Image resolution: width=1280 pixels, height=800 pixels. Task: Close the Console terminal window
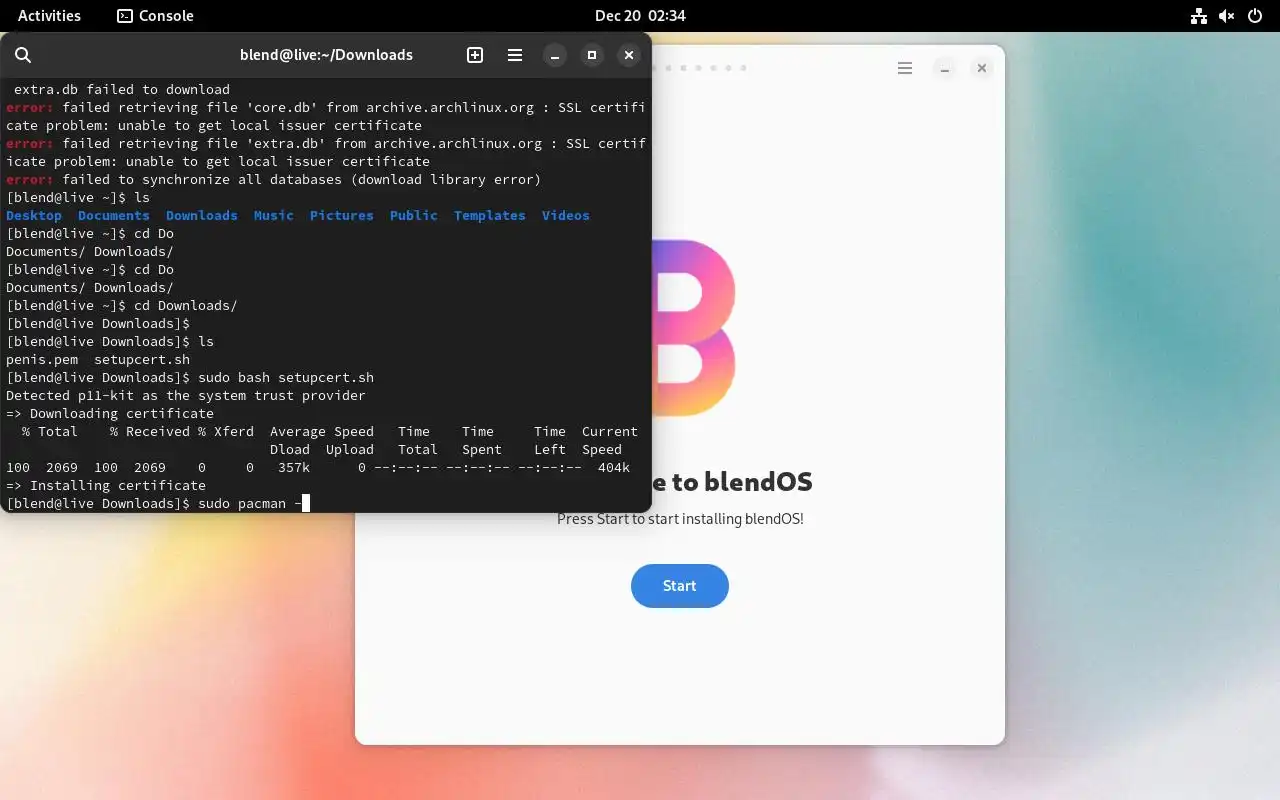point(629,55)
